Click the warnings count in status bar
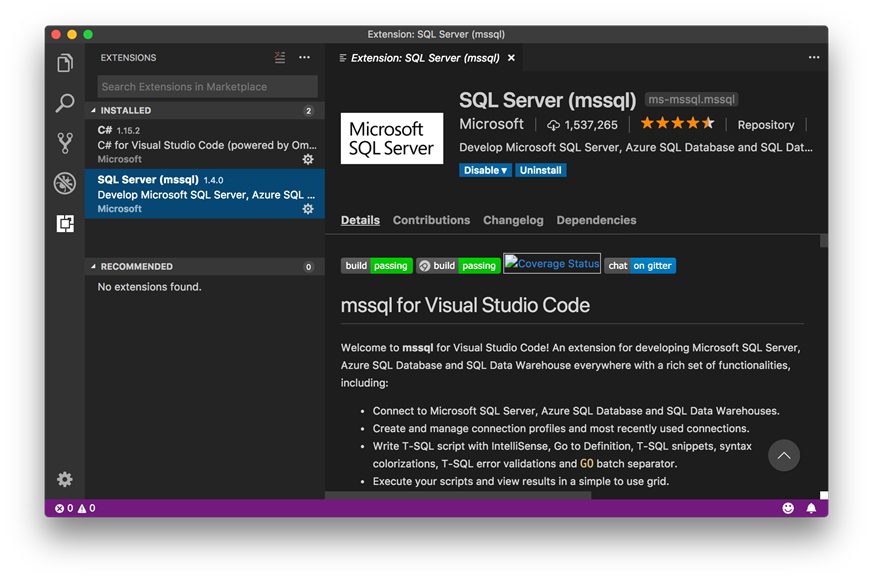This screenshot has height=581, width=873. click(x=86, y=508)
